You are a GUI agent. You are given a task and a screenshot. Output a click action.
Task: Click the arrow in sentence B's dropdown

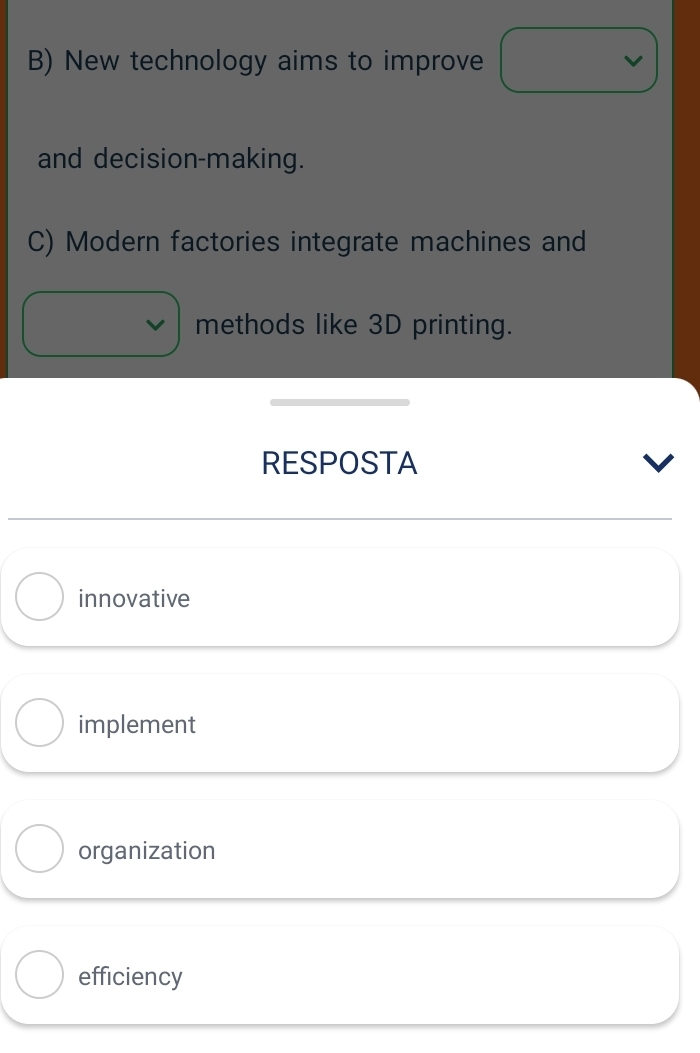coord(632,61)
